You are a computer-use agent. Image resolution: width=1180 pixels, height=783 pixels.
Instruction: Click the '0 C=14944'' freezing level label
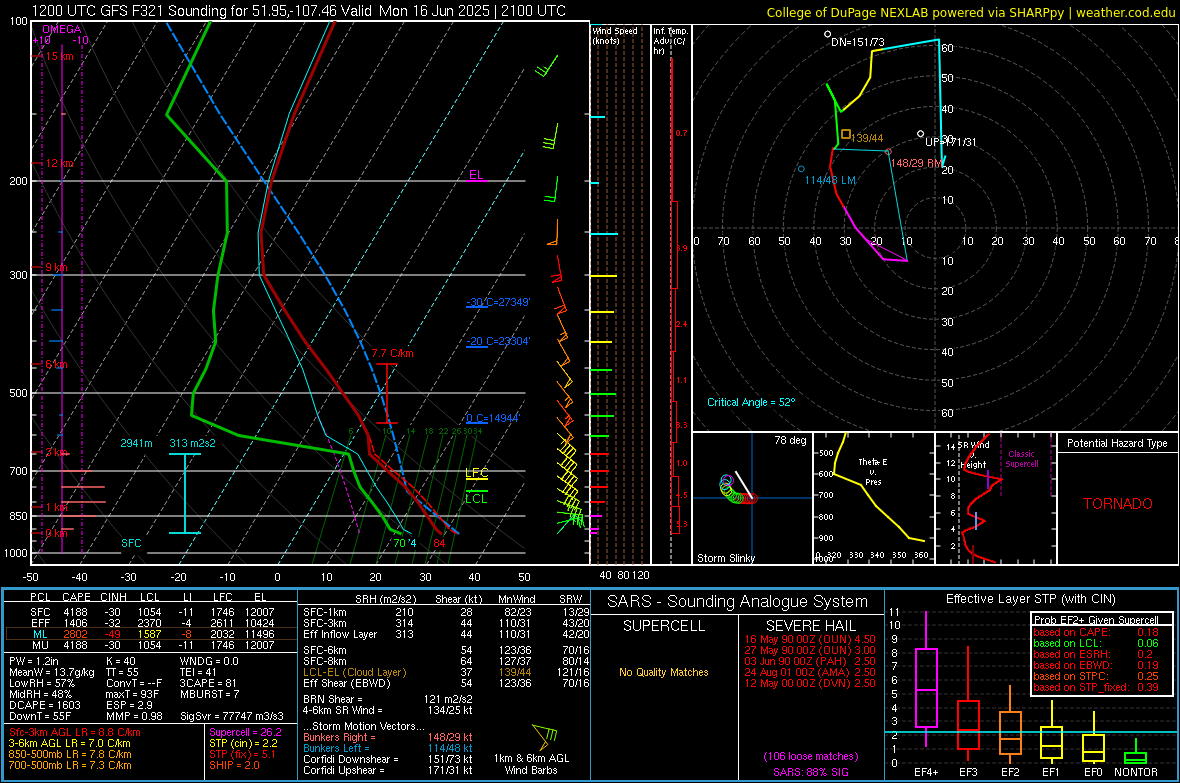tap(493, 418)
